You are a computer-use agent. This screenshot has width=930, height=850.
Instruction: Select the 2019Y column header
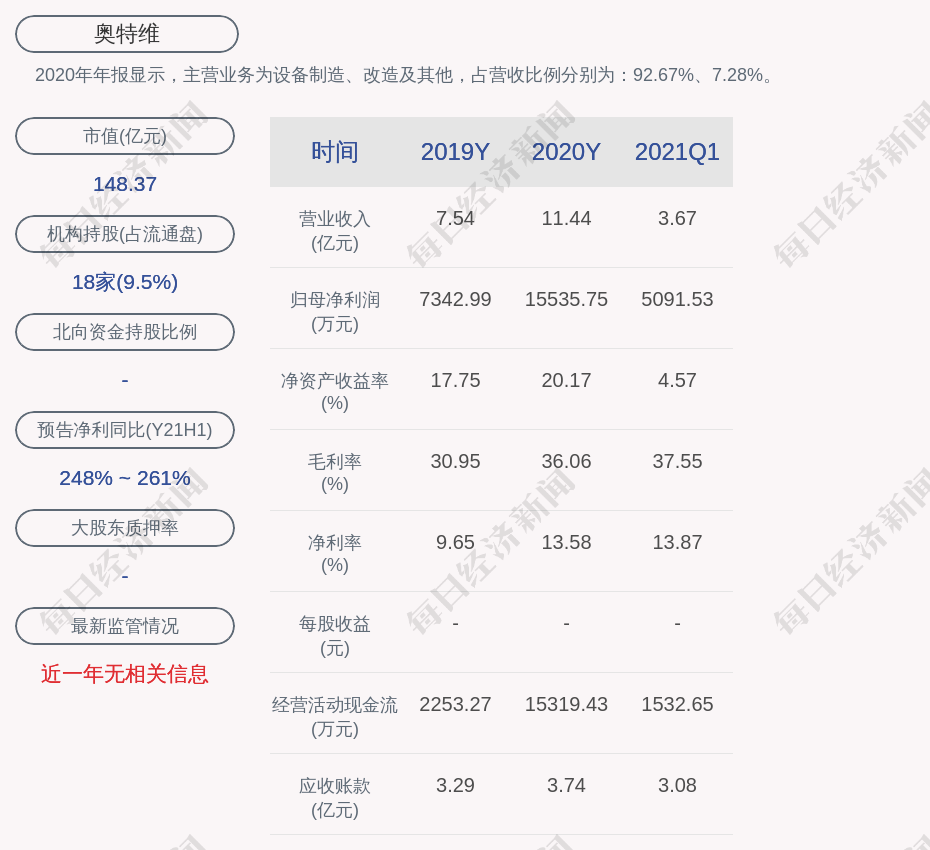pyautogui.click(x=455, y=152)
